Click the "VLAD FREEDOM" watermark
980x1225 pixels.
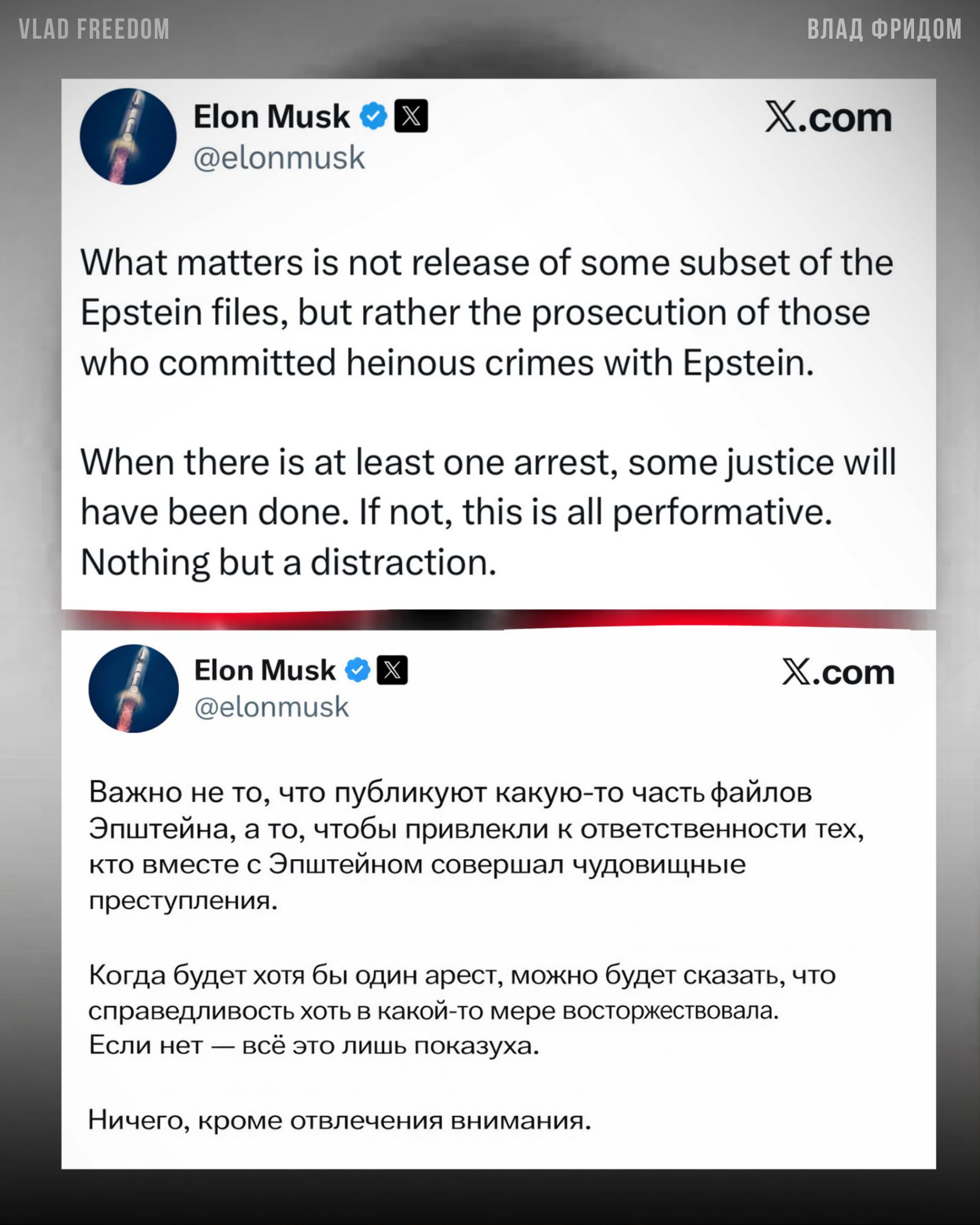coord(94,29)
